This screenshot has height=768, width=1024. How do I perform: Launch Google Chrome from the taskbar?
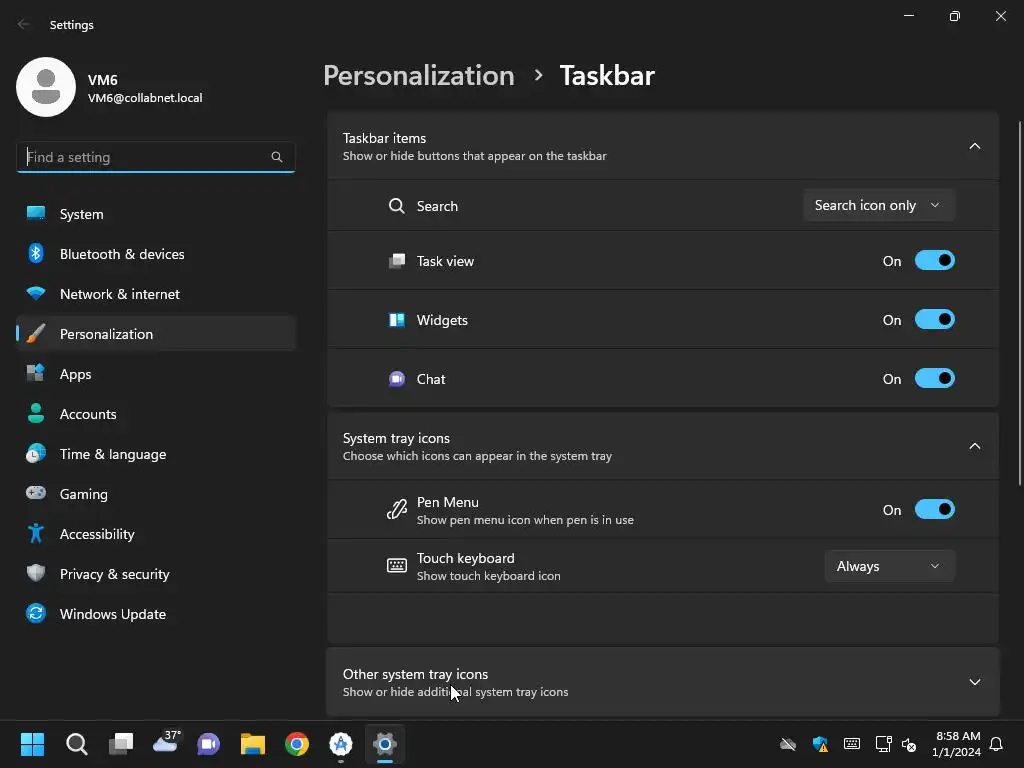297,744
